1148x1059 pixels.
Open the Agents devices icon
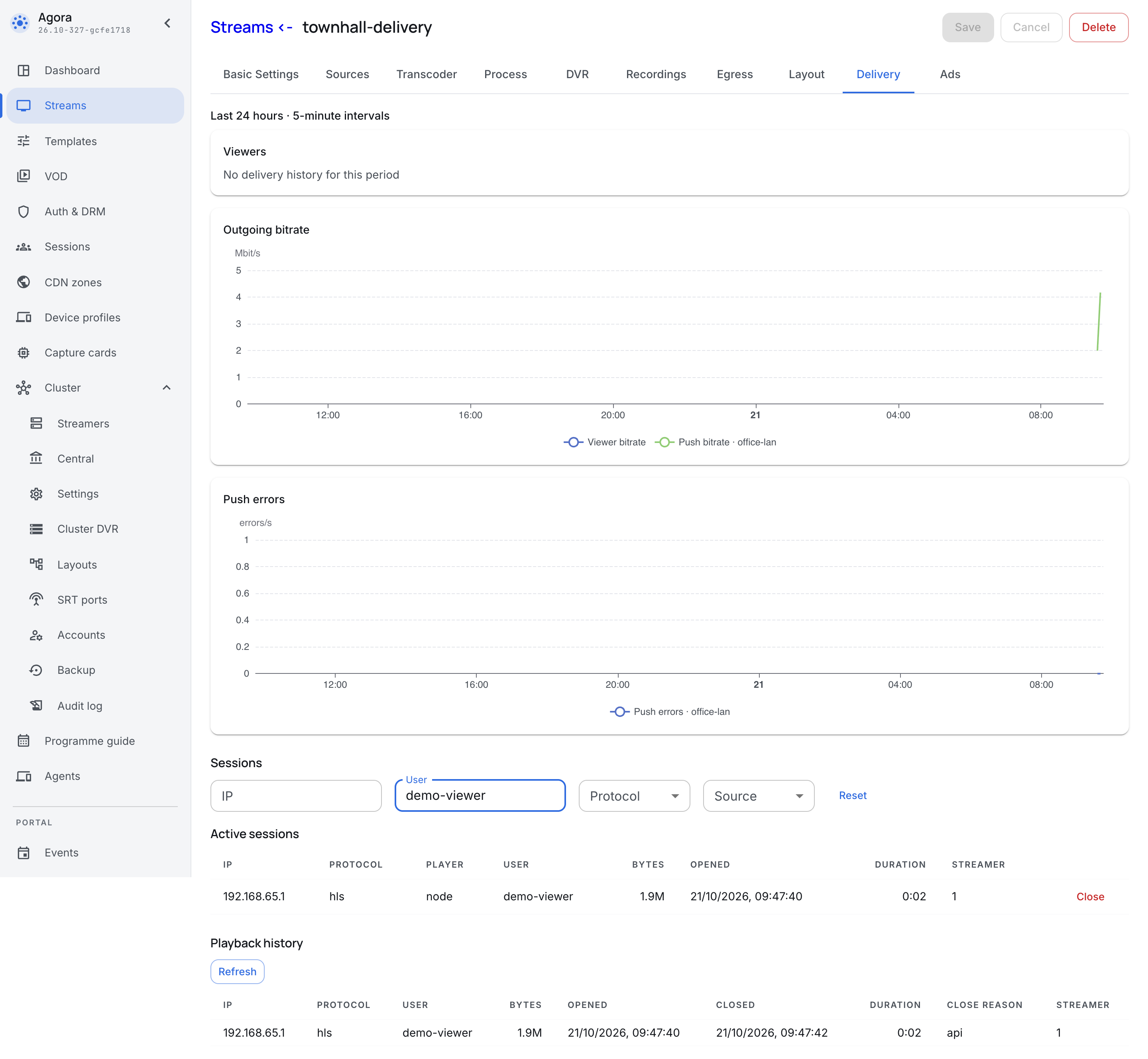(24, 776)
